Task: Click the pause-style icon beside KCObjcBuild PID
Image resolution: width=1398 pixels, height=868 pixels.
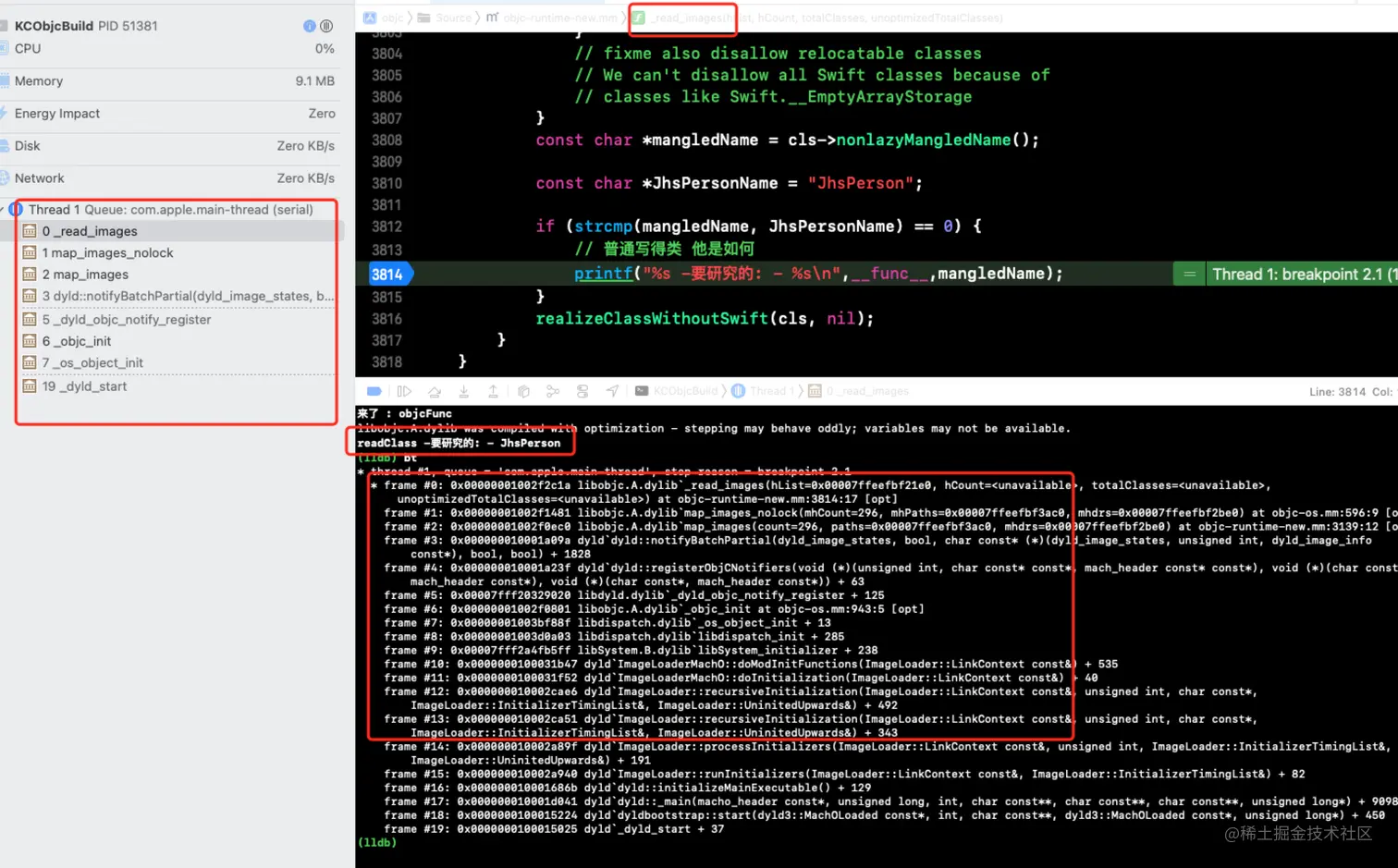Action: [326, 26]
